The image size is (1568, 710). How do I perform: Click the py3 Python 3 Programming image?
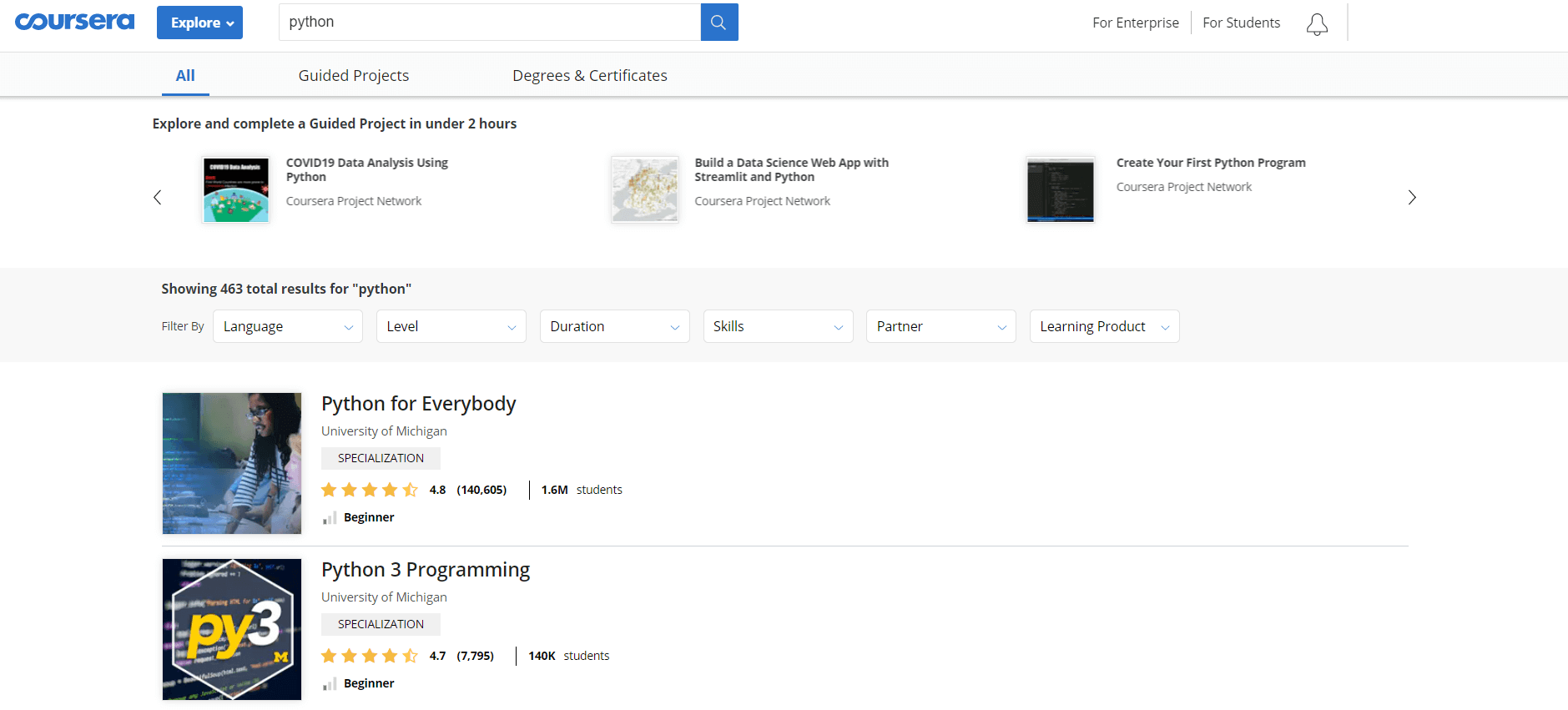tap(232, 629)
